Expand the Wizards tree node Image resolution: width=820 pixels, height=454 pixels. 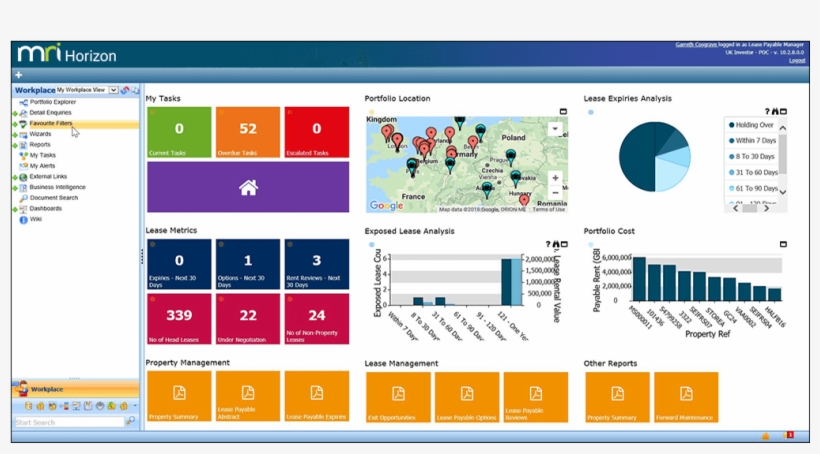click(x=15, y=134)
